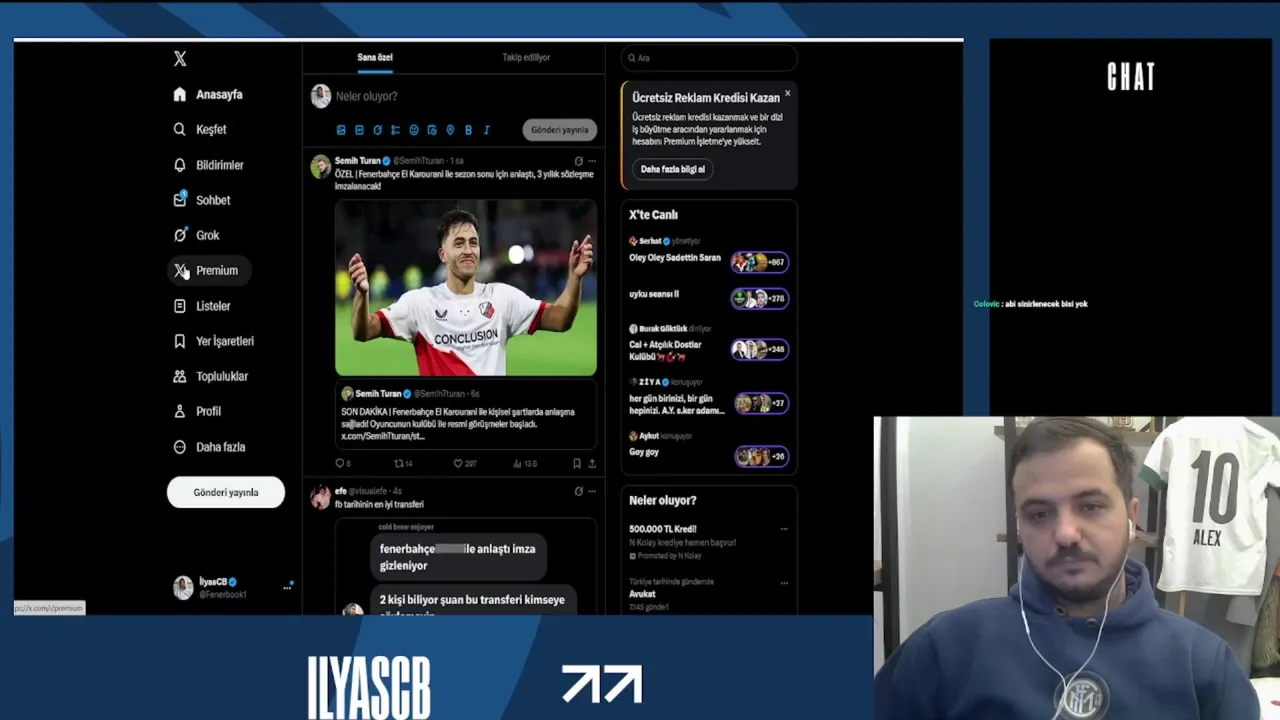Open the quoted SON DAKİKA tweet
1280x720 pixels.
coord(466,415)
